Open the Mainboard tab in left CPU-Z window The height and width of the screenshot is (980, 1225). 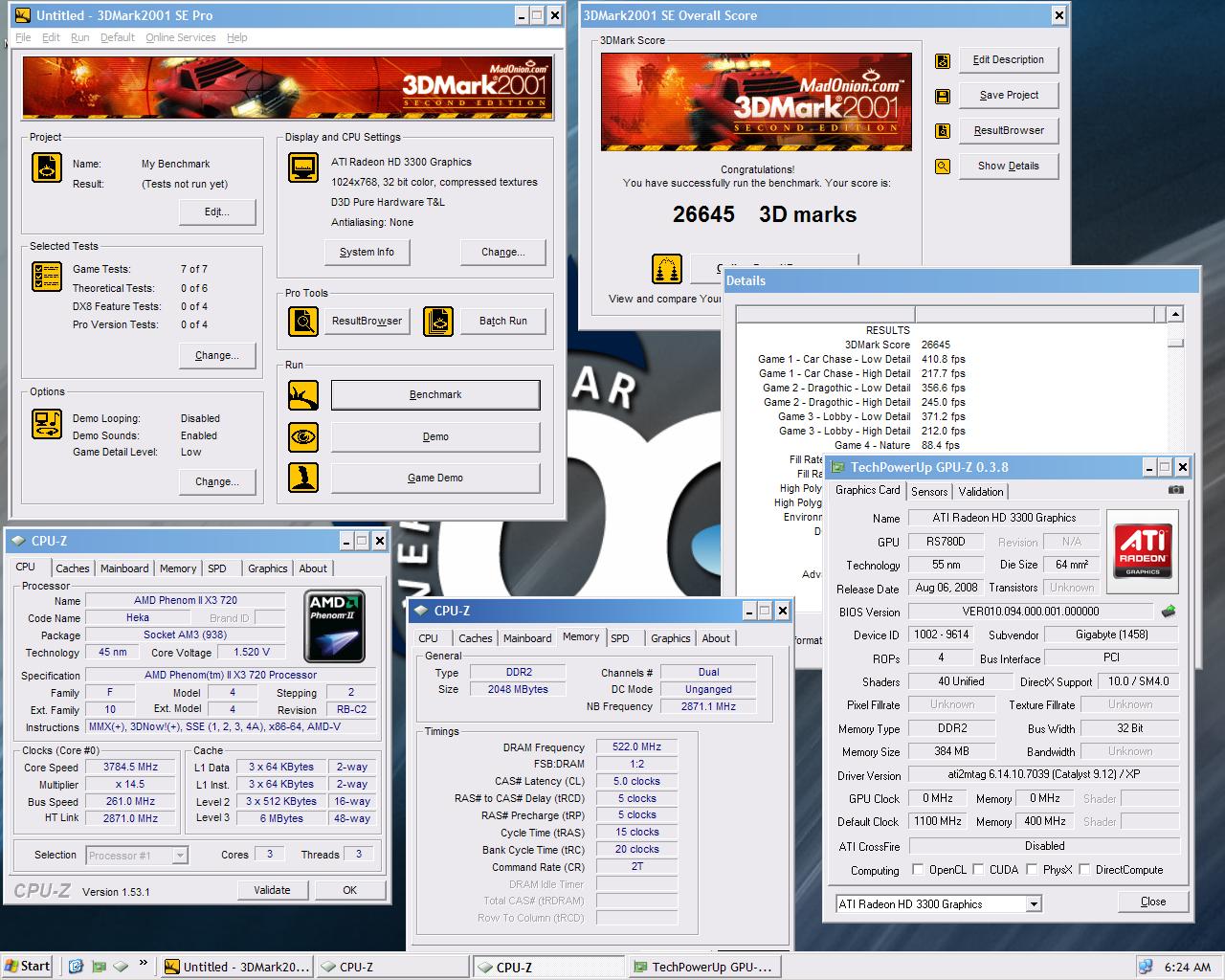click(124, 568)
